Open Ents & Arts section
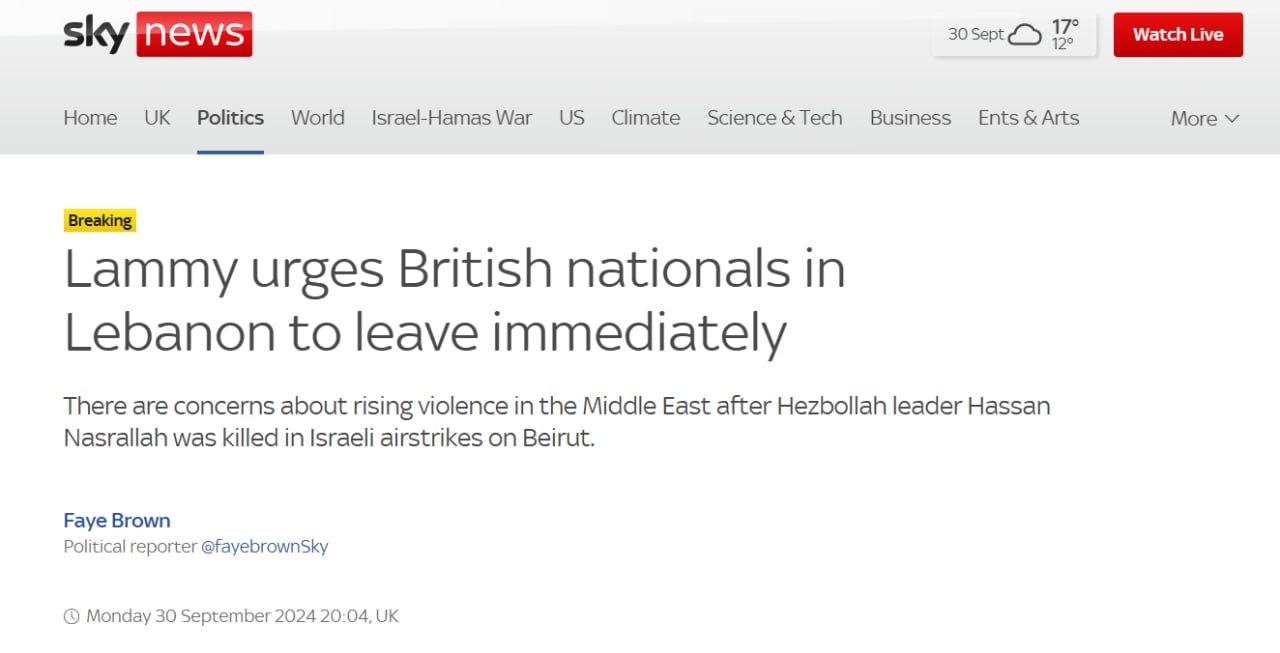 click(x=1028, y=118)
